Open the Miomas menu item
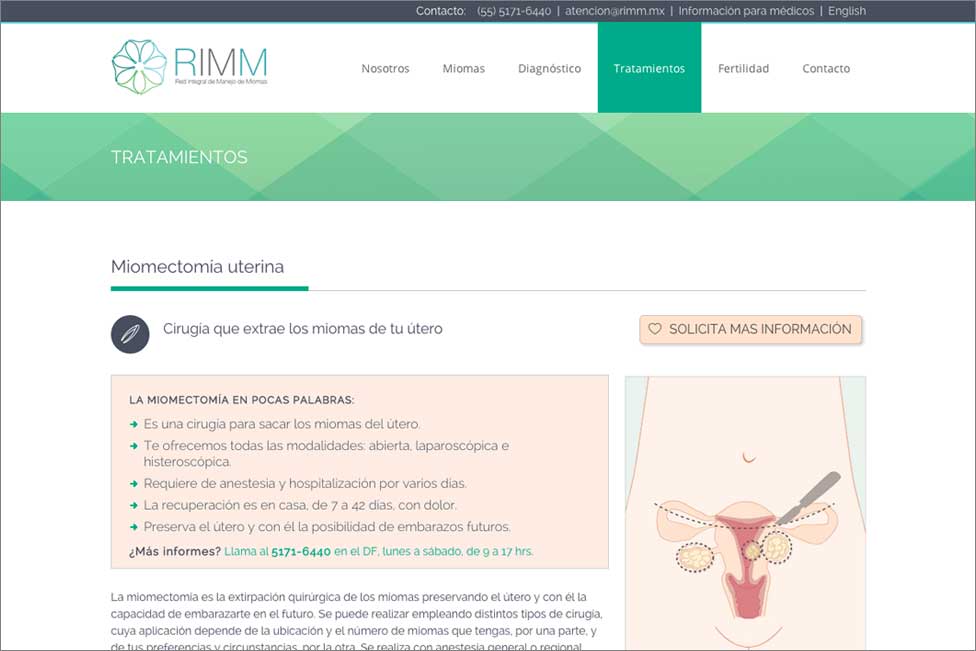Viewport: 976px width, 651px height. click(x=464, y=68)
